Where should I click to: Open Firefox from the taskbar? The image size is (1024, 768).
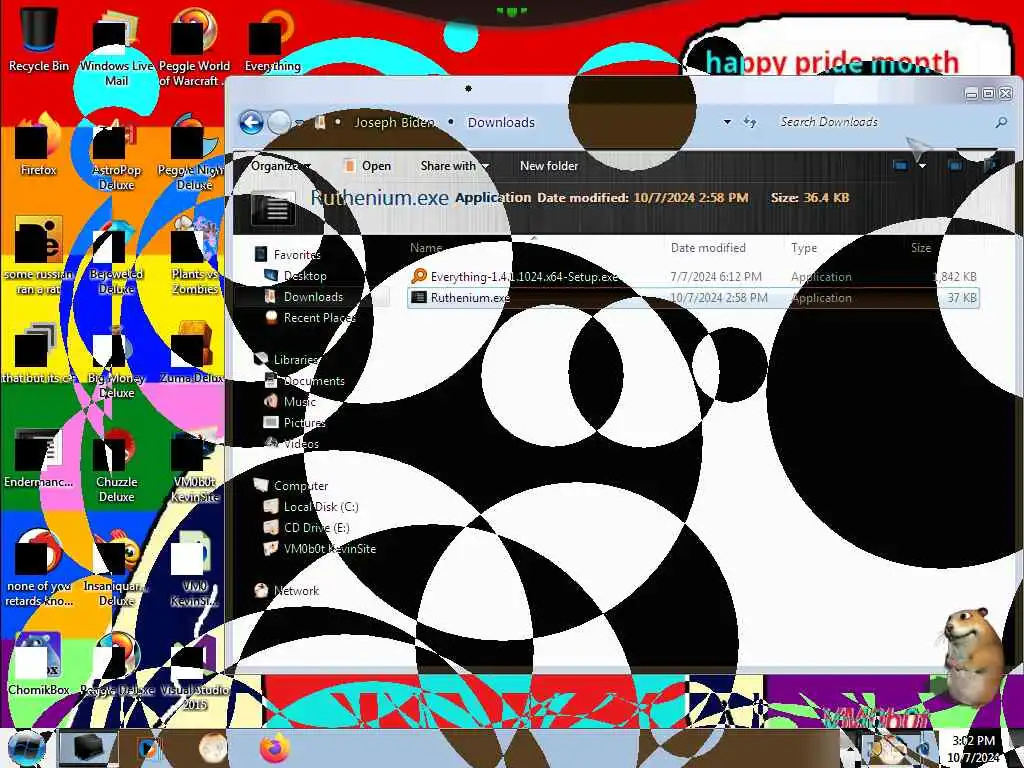pos(275,748)
